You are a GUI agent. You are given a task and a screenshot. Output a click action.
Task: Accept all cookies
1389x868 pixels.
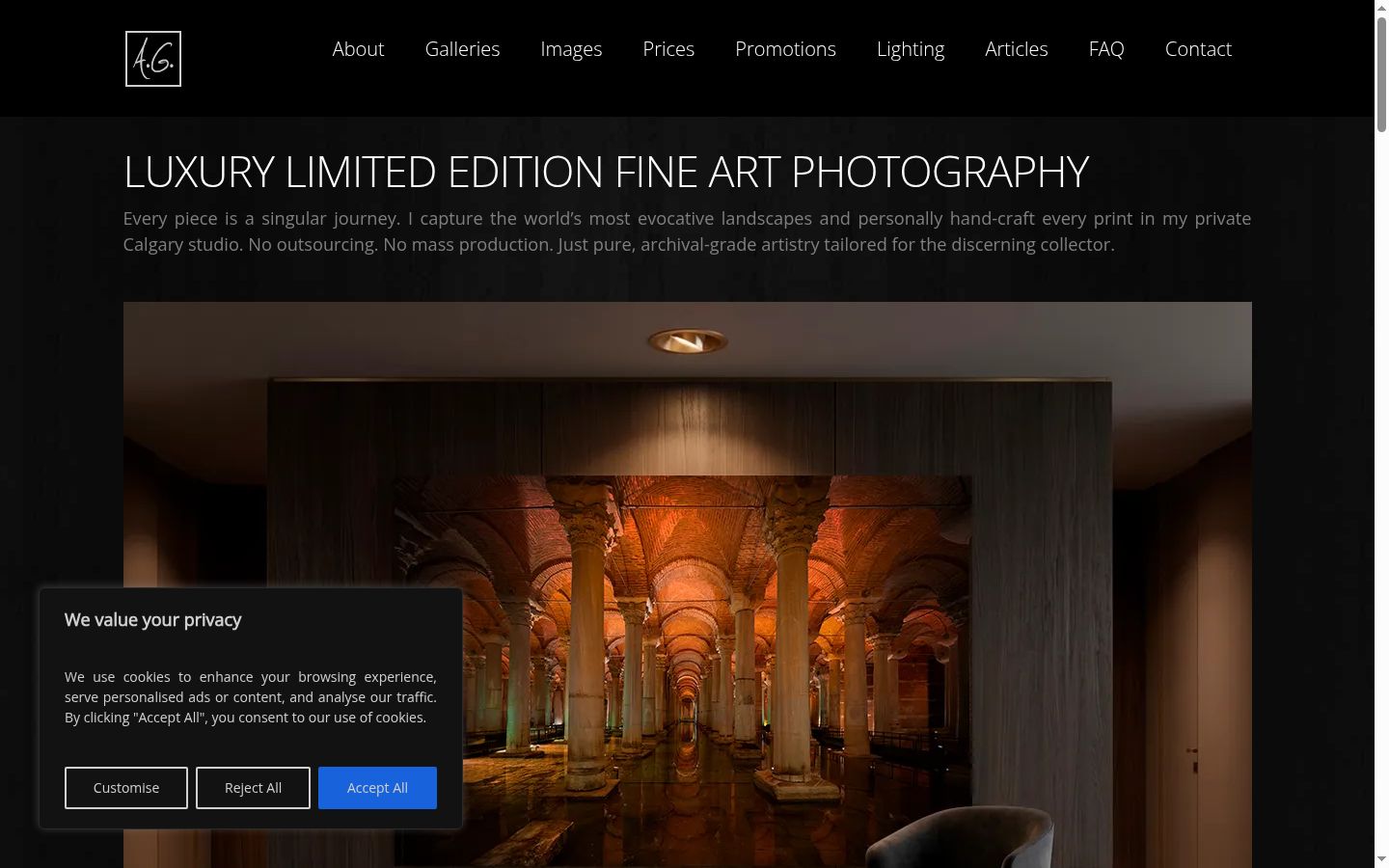pyautogui.click(x=377, y=788)
